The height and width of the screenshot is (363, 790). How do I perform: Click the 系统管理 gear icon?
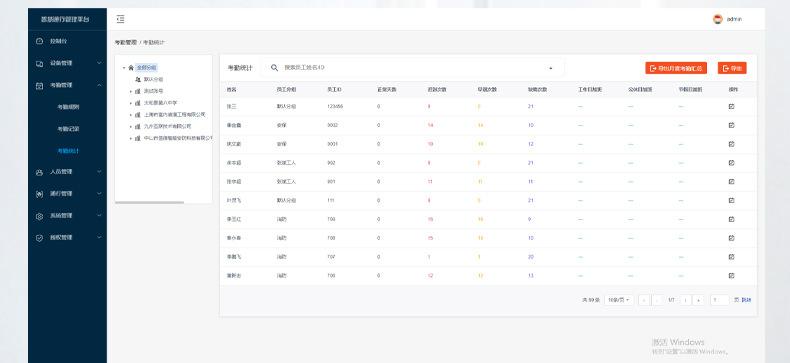(39, 216)
